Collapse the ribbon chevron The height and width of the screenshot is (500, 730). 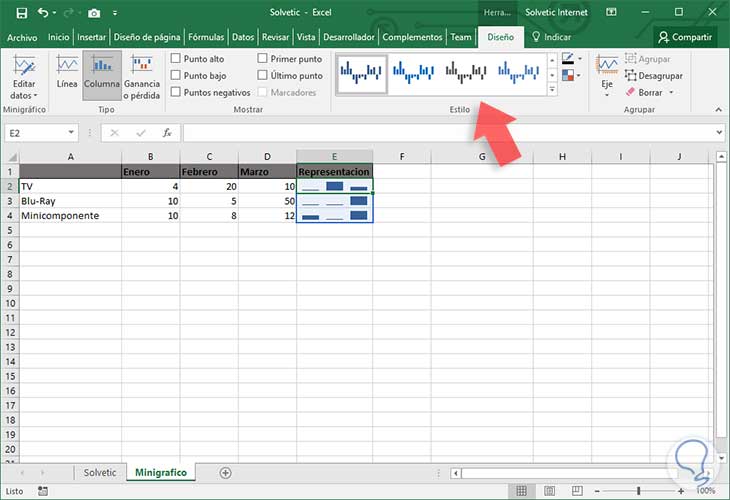[x=718, y=109]
